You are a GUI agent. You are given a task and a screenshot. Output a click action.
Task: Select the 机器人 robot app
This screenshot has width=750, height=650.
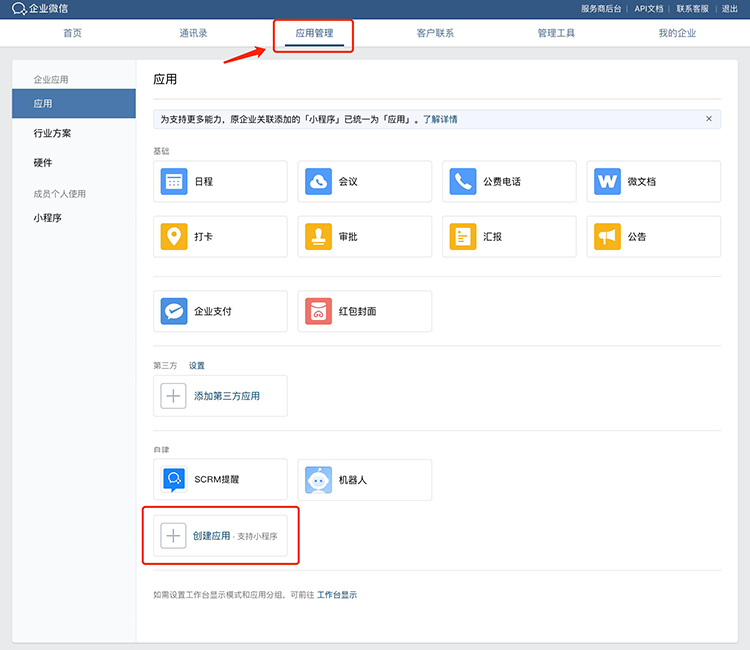click(x=318, y=480)
